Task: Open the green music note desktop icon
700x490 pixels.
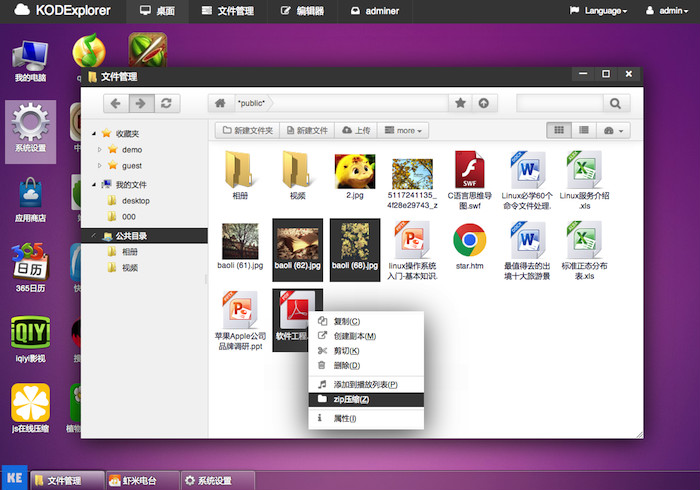Action: pyautogui.click(x=89, y=50)
